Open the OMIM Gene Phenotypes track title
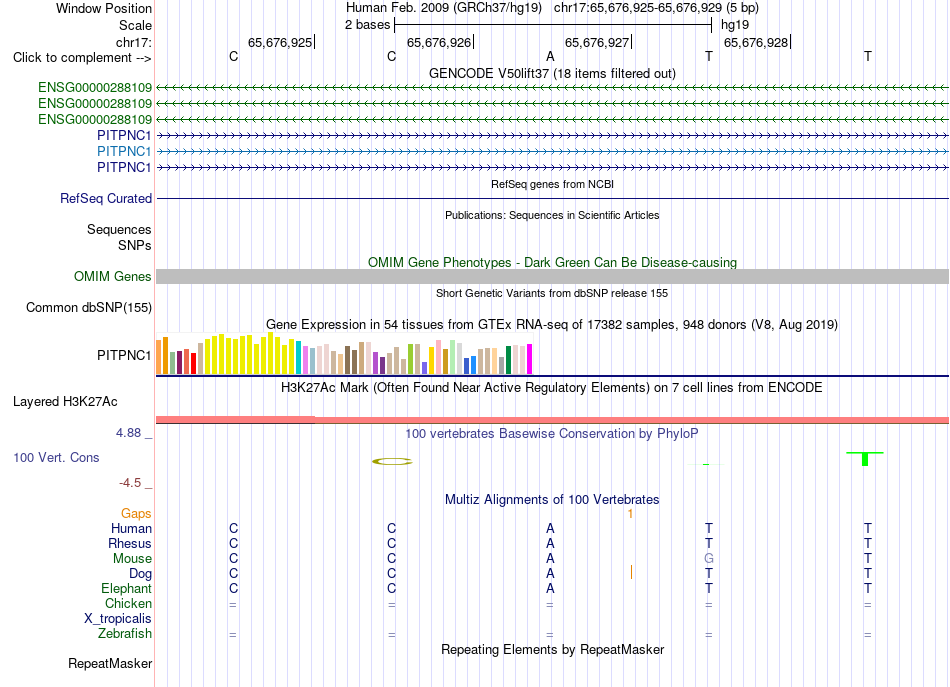Image resolution: width=950 pixels, height=687 pixels. pos(552,262)
